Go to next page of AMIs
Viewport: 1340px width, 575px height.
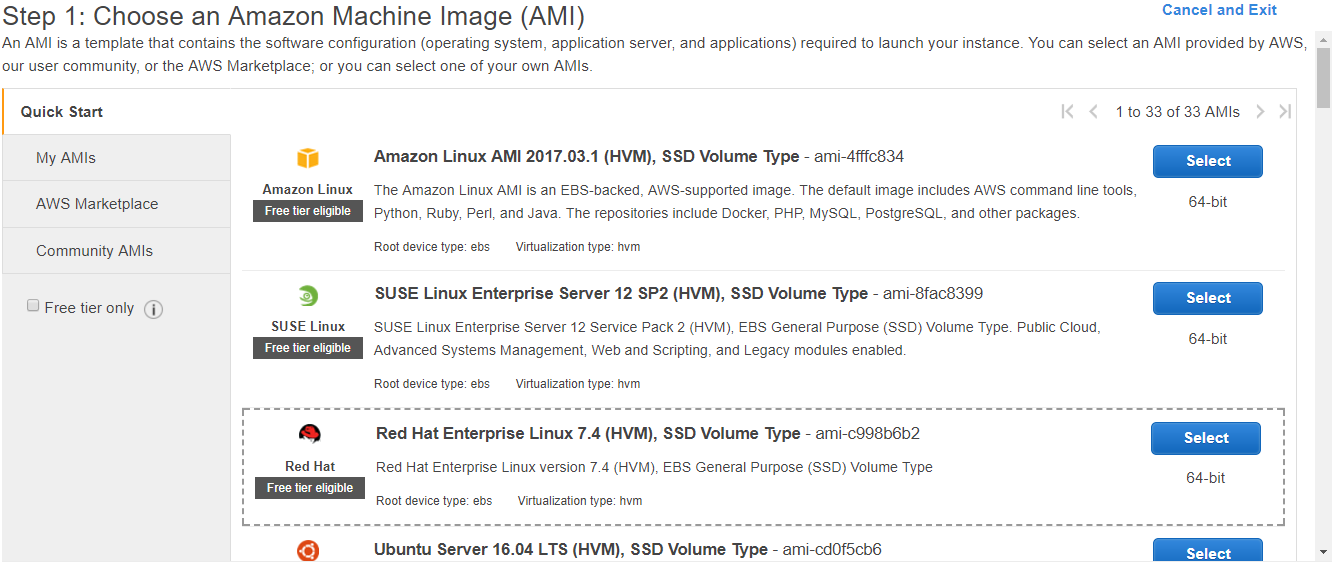[x=1260, y=112]
